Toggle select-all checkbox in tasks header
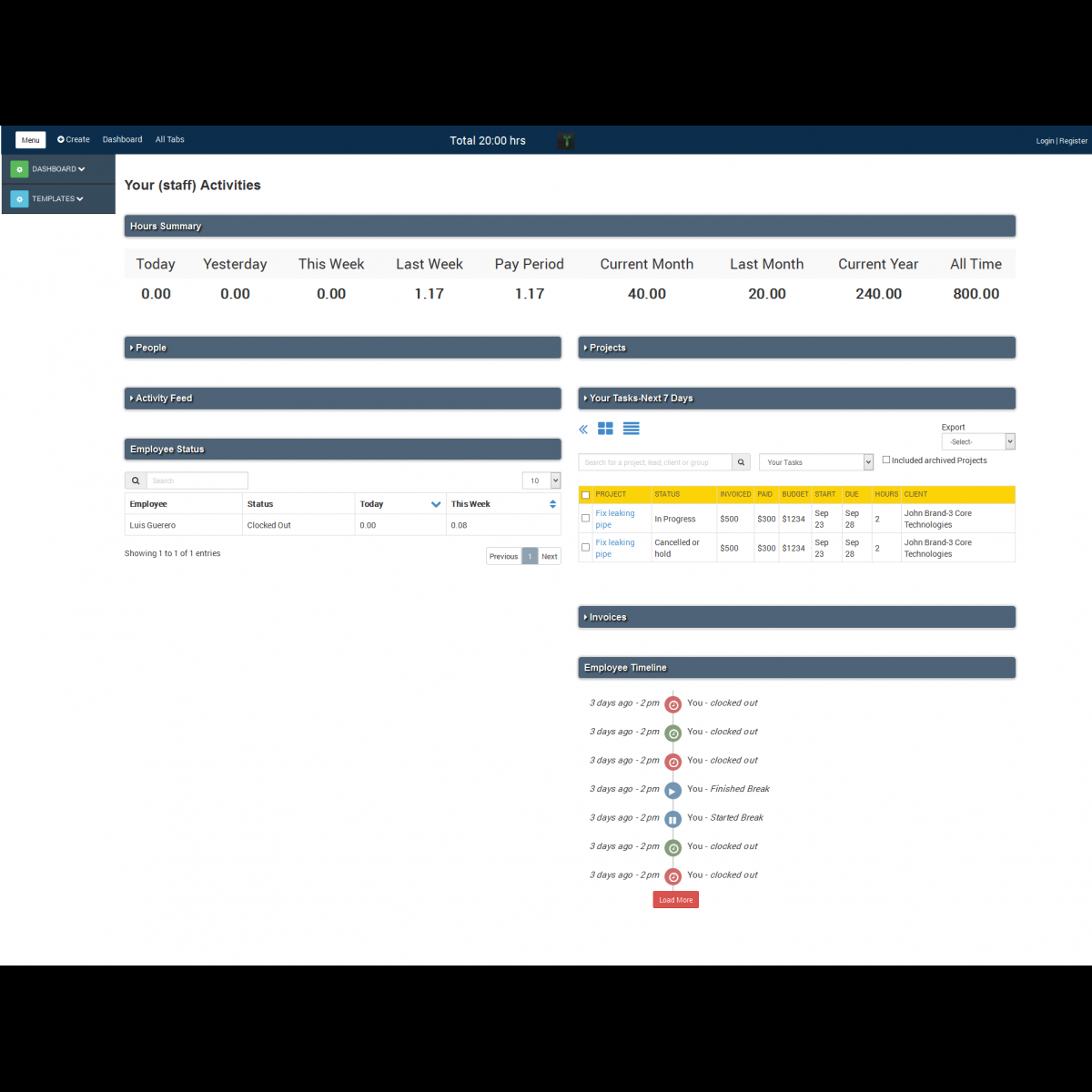This screenshot has width=1092, height=1092. pyautogui.click(x=585, y=495)
